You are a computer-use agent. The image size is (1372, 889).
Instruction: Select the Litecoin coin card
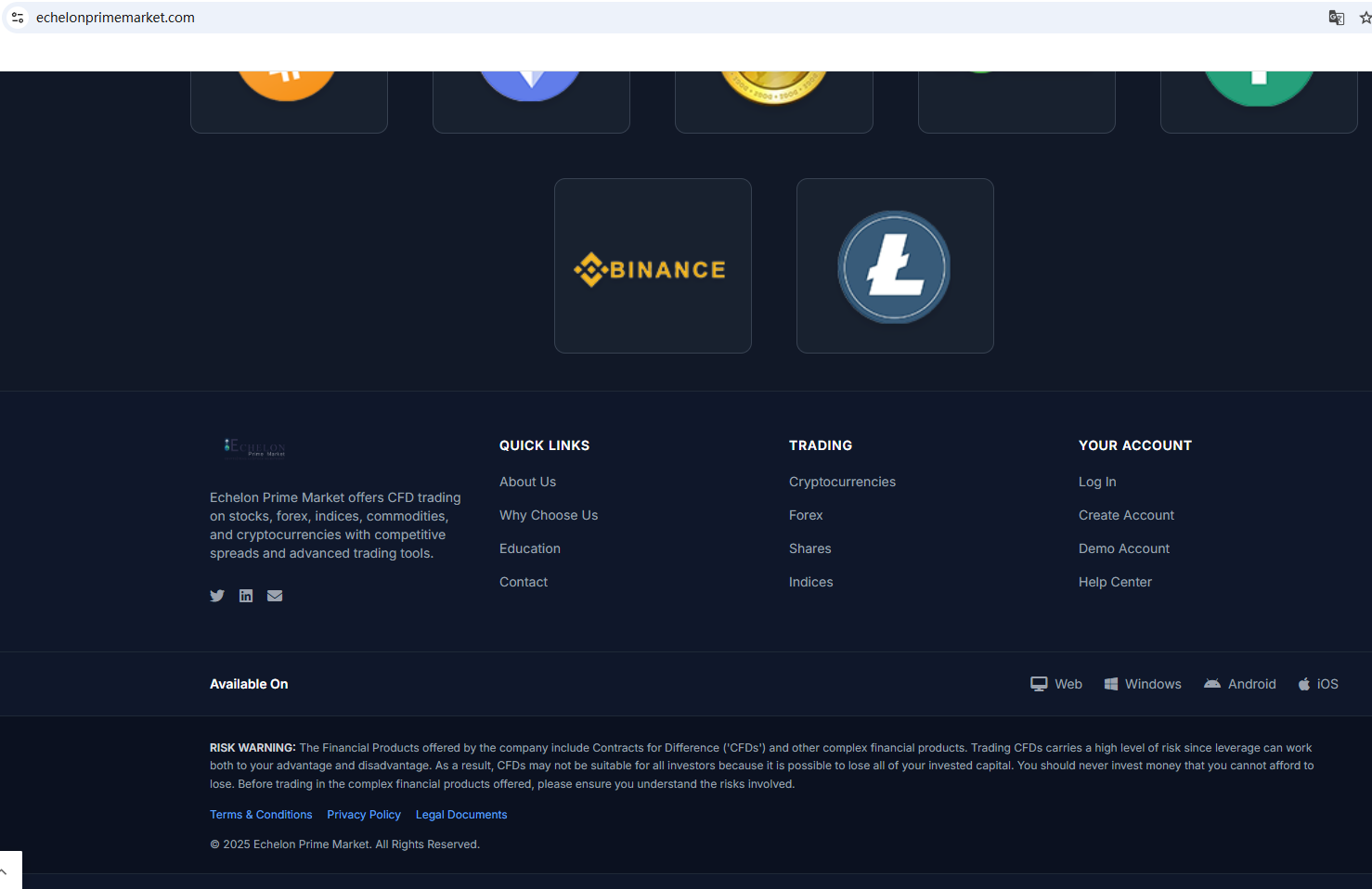click(x=895, y=265)
